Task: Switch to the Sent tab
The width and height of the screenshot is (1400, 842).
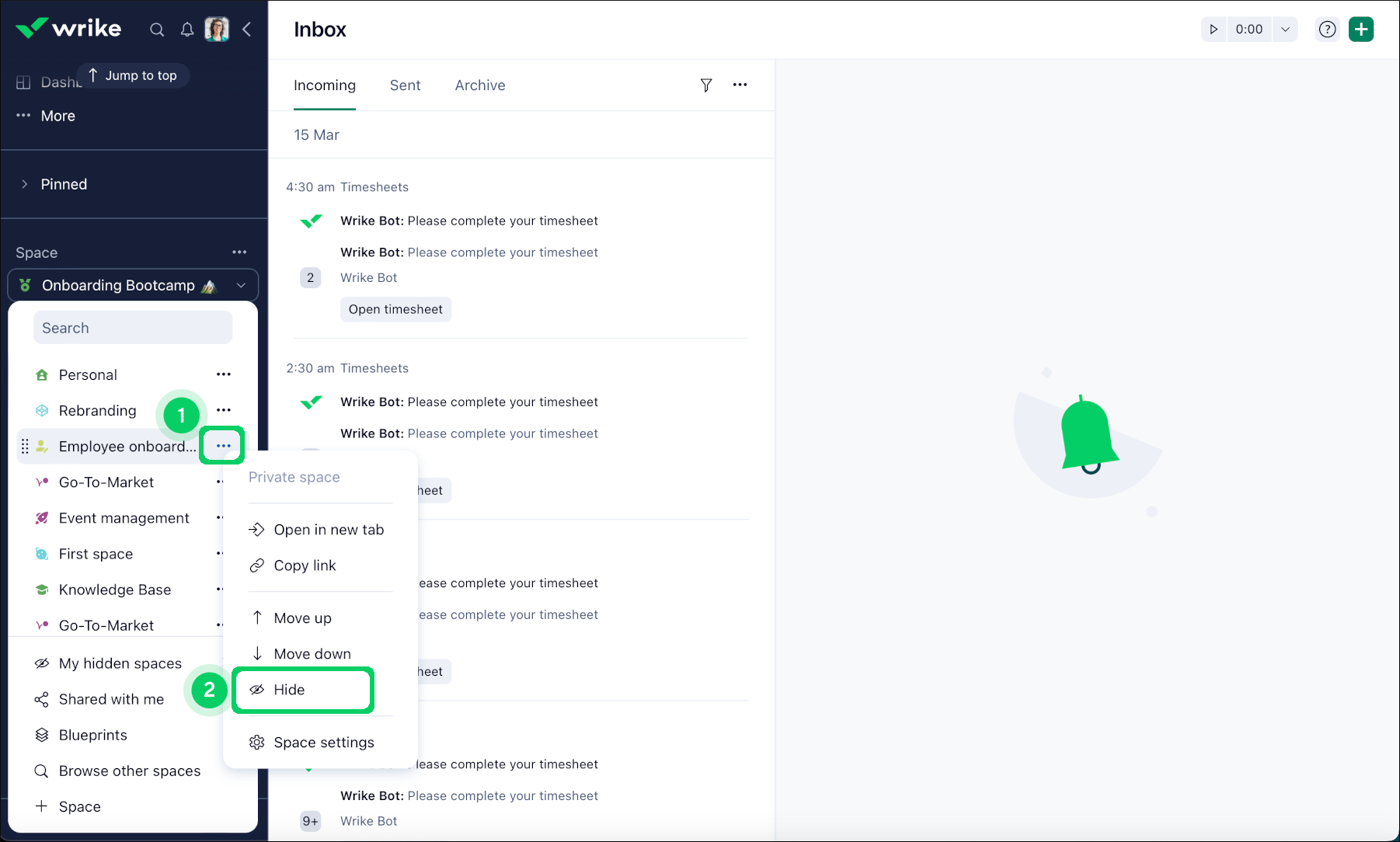Action: pos(405,85)
